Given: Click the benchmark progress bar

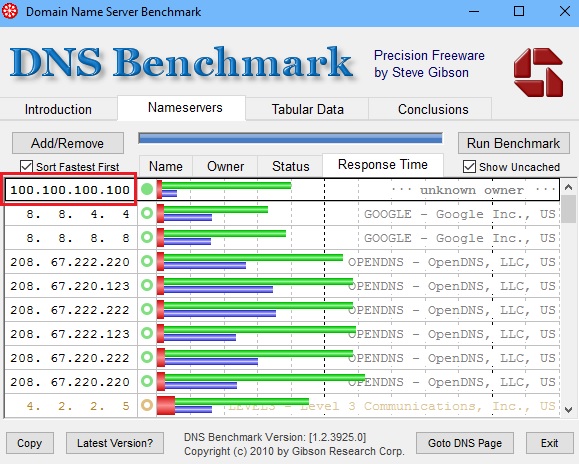Looking at the screenshot, I should (x=290, y=138).
